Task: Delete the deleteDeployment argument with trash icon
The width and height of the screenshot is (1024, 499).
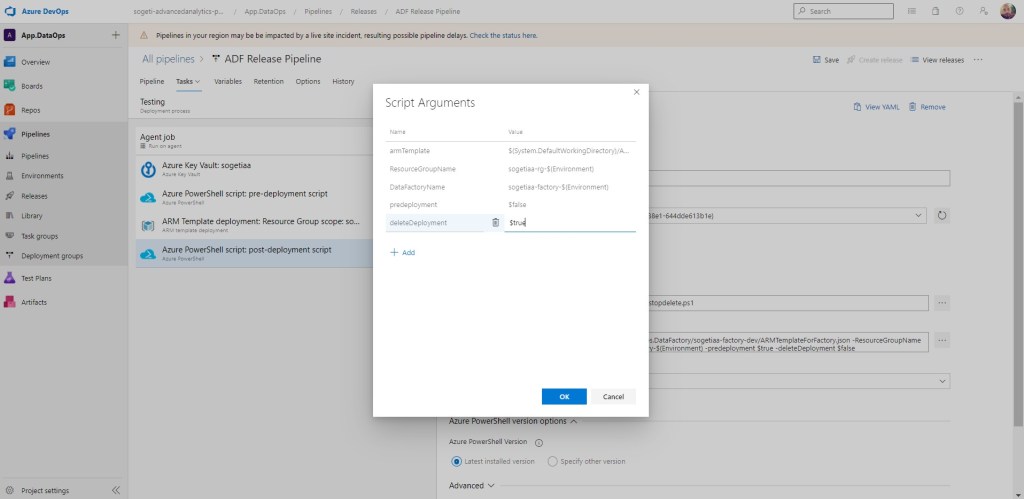Action: click(495, 222)
